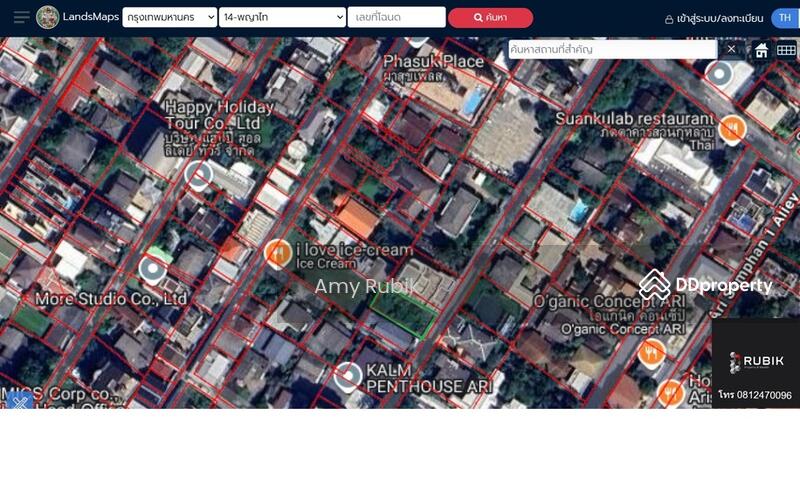The width and height of the screenshot is (800, 491).
Task: Select the i love ice-cream marker pin
Action: point(278,254)
